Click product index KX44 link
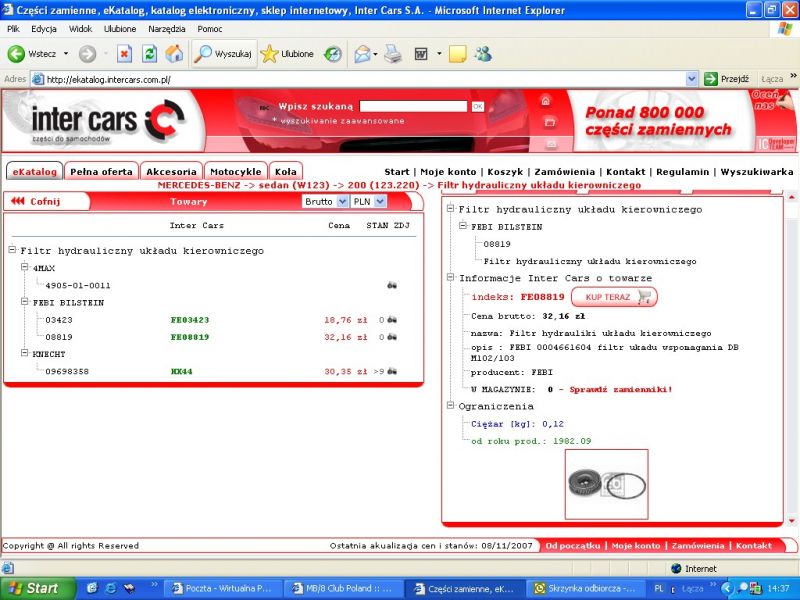The image size is (800, 600). pyautogui.click(x=182, y=371)
